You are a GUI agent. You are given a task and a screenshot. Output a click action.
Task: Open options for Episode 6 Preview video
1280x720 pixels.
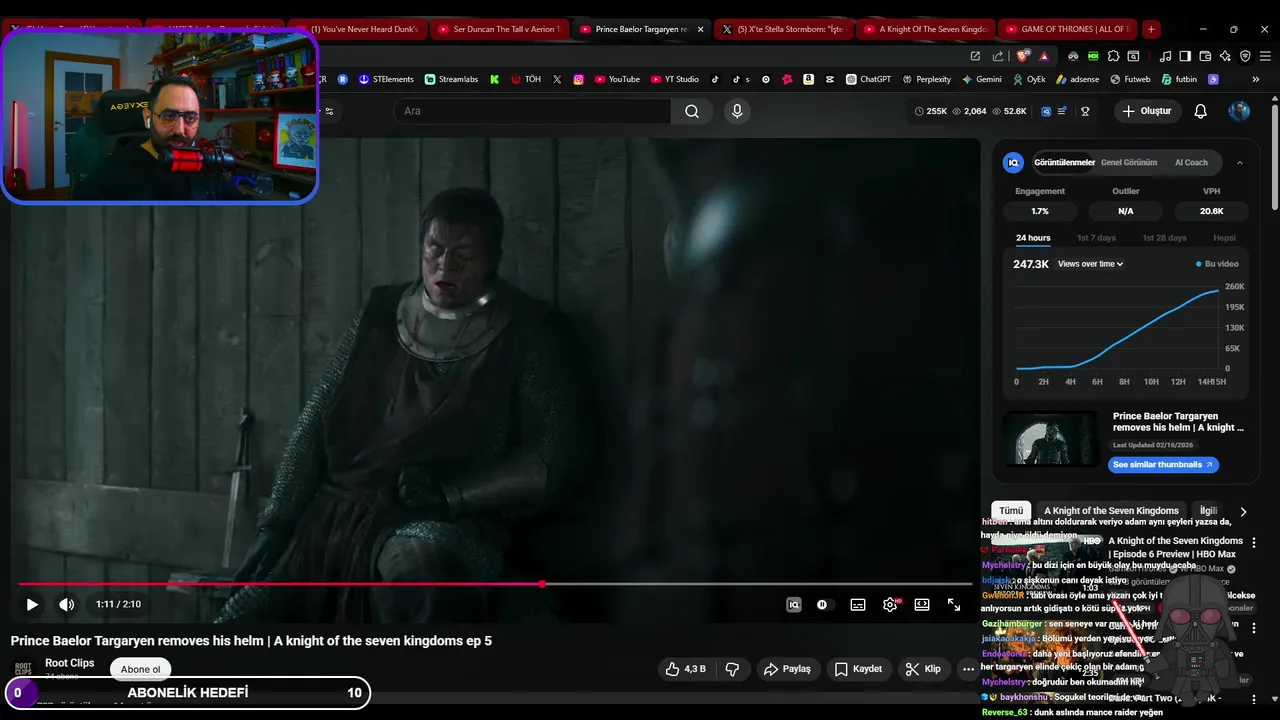(x=1254, y=542)
